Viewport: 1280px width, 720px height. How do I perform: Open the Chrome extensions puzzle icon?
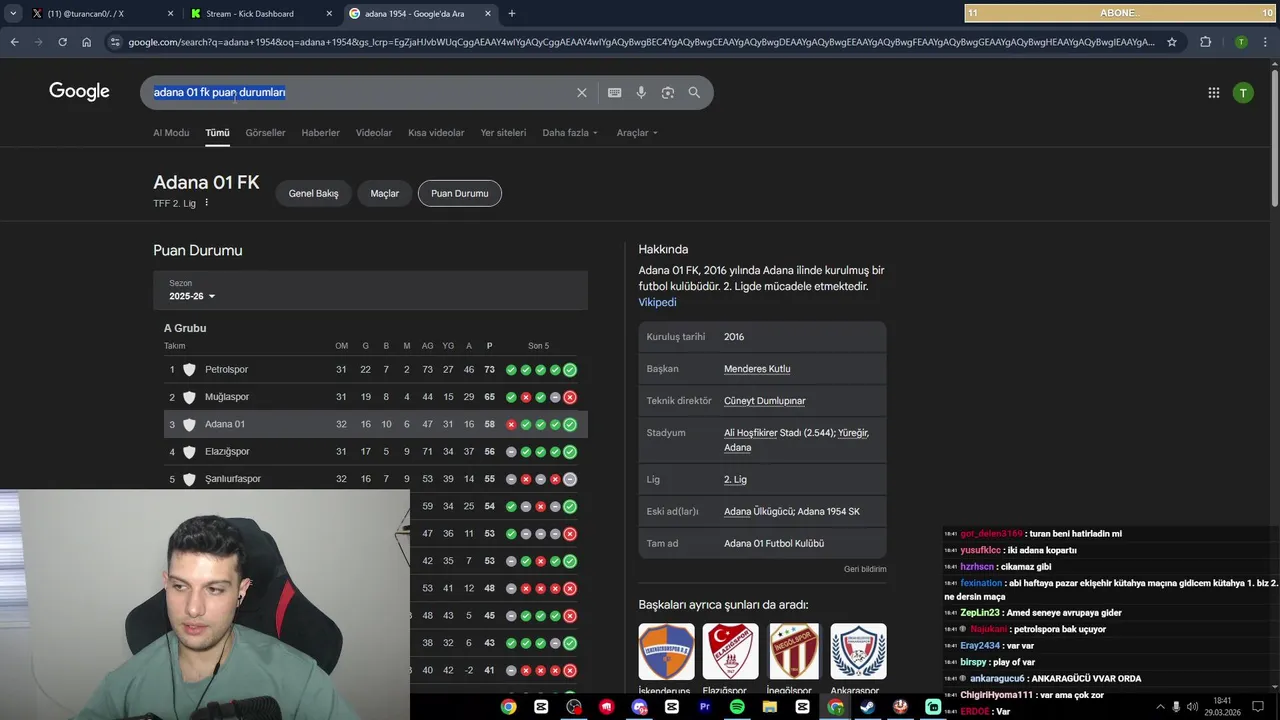1205,42
